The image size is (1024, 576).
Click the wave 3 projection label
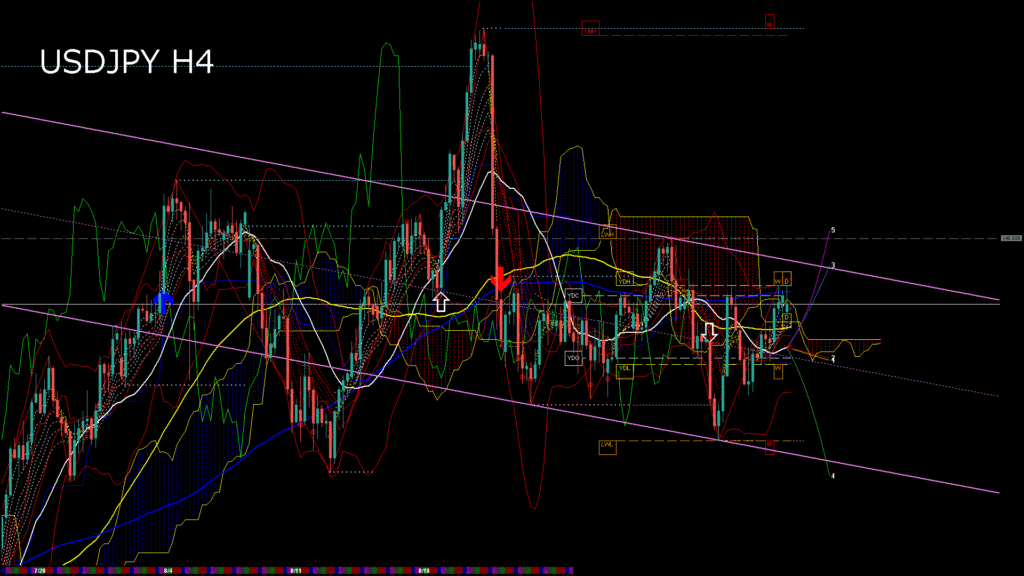coord(833,266)
